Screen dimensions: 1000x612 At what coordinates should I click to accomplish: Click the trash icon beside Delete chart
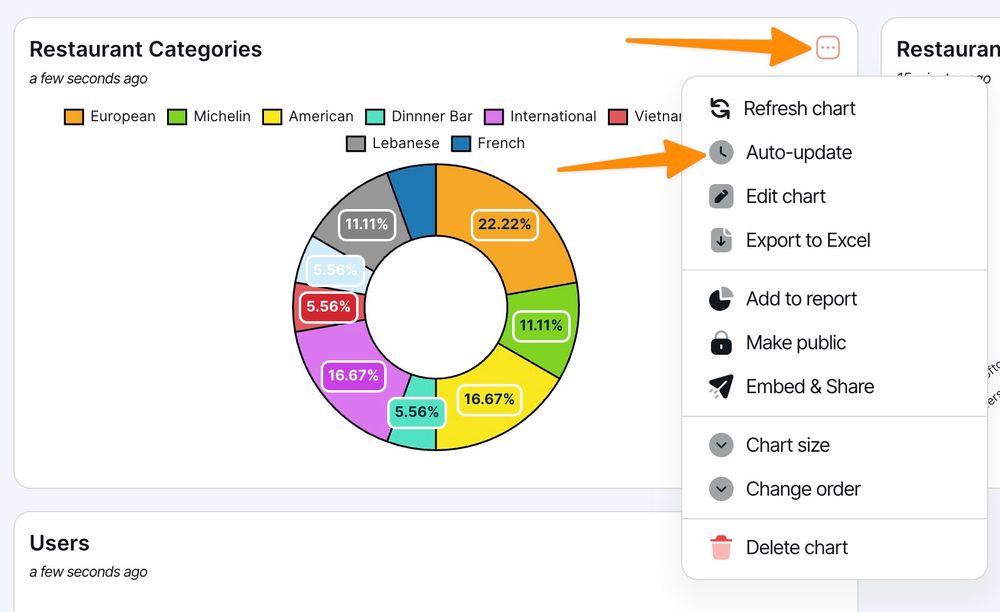[721, 547]
